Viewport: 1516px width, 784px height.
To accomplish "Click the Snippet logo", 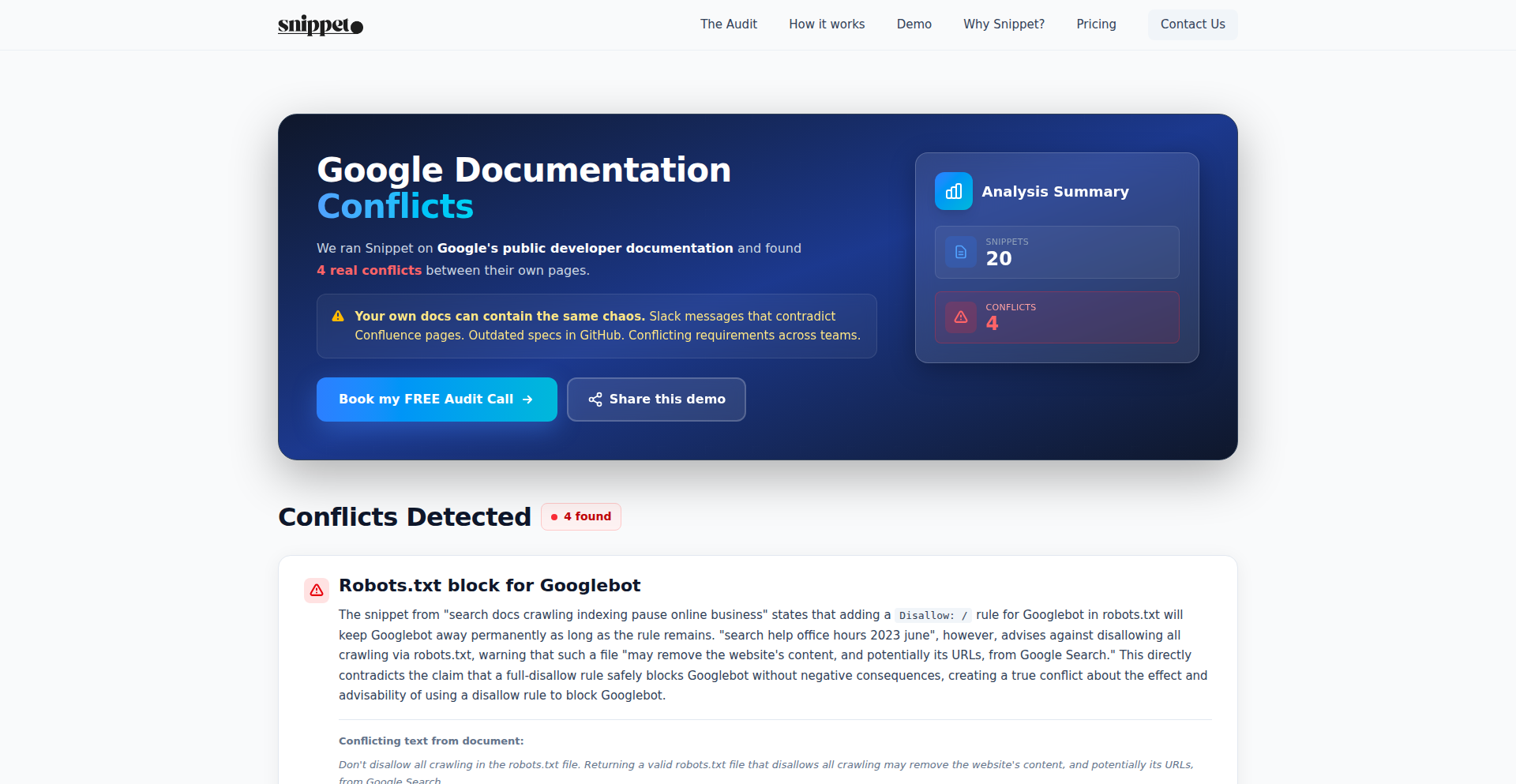I will (x=319, y=24).
